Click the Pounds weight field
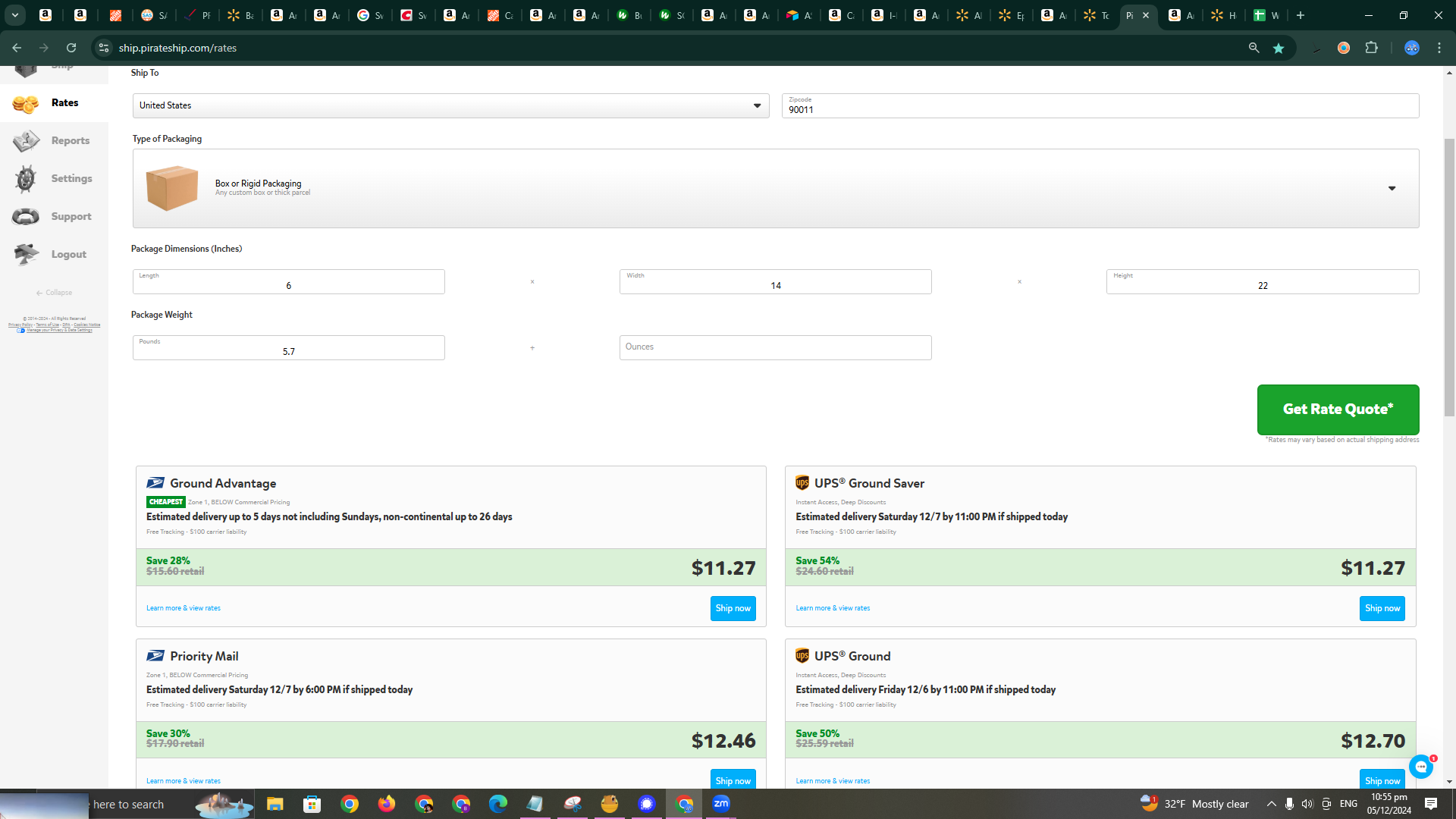This screenshot has width=1456, height=819. pos(289,347)
